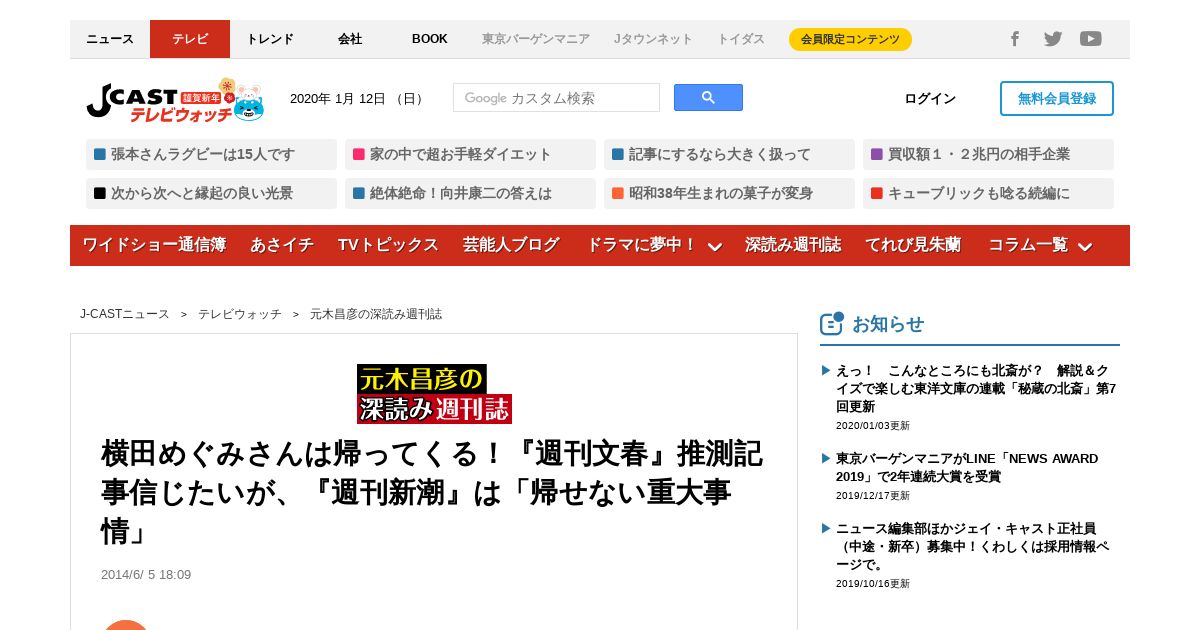The height and width of the screenshot is (630, 1200).
Task: Click the J-CAST テレビウォッチ logo
Action: 175,100
